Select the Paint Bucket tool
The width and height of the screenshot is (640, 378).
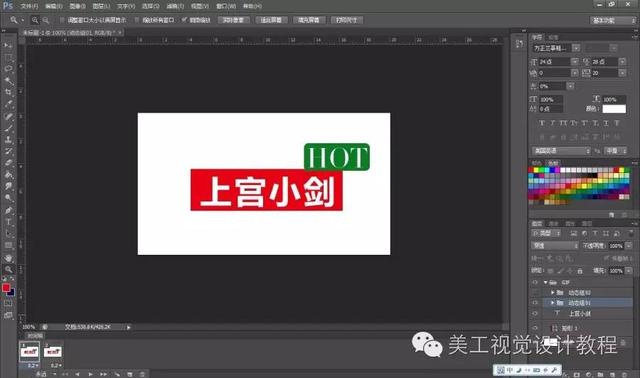[x=8, y=175]
